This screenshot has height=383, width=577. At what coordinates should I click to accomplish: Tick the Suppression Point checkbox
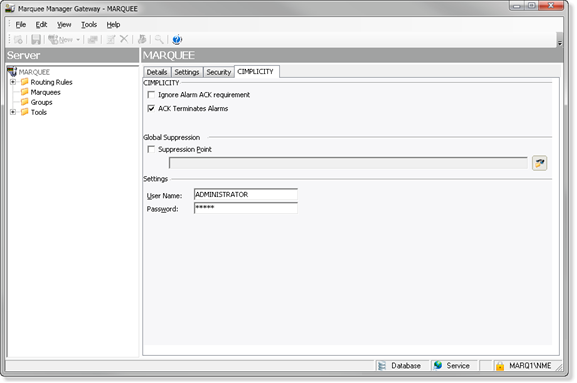pyautogui.click(x=151, y=149)
